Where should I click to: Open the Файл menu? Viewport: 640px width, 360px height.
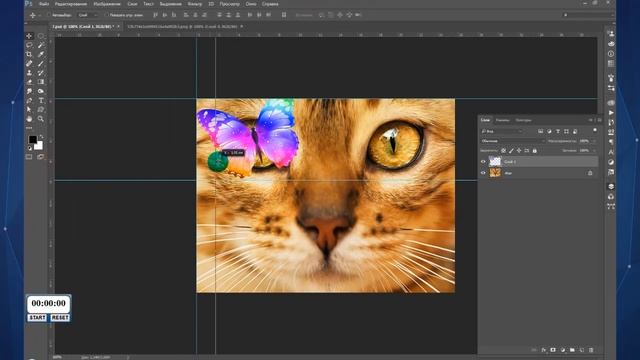coord(44,4)
